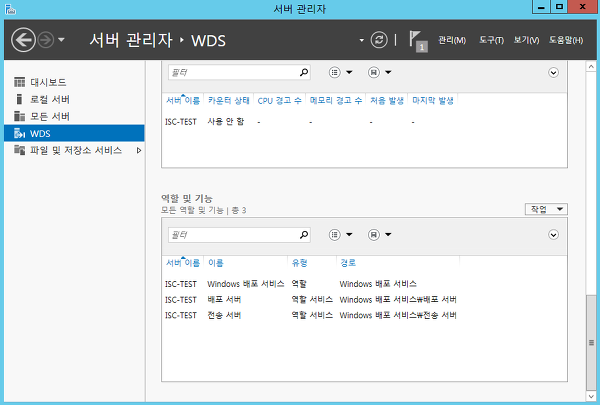Open dropdown arrow beside performance saved queries
The image size is (600, 405).
point(388,72)
